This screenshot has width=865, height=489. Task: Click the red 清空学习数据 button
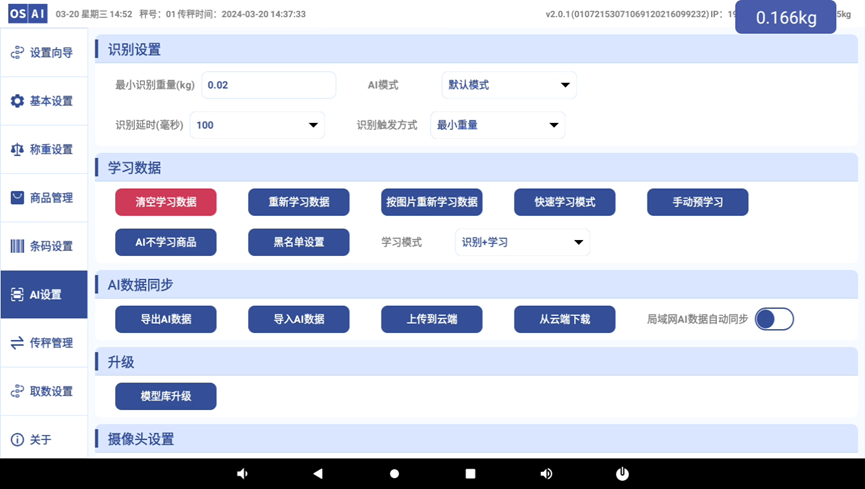166,202
